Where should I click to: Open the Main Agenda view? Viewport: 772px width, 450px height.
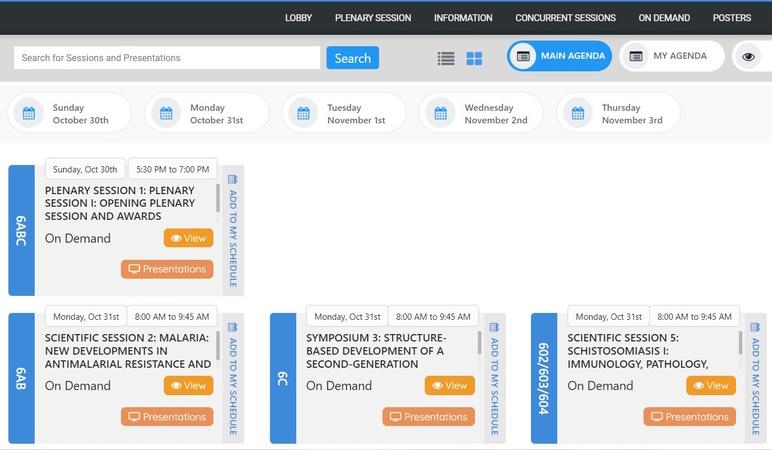tap(560, 56)
